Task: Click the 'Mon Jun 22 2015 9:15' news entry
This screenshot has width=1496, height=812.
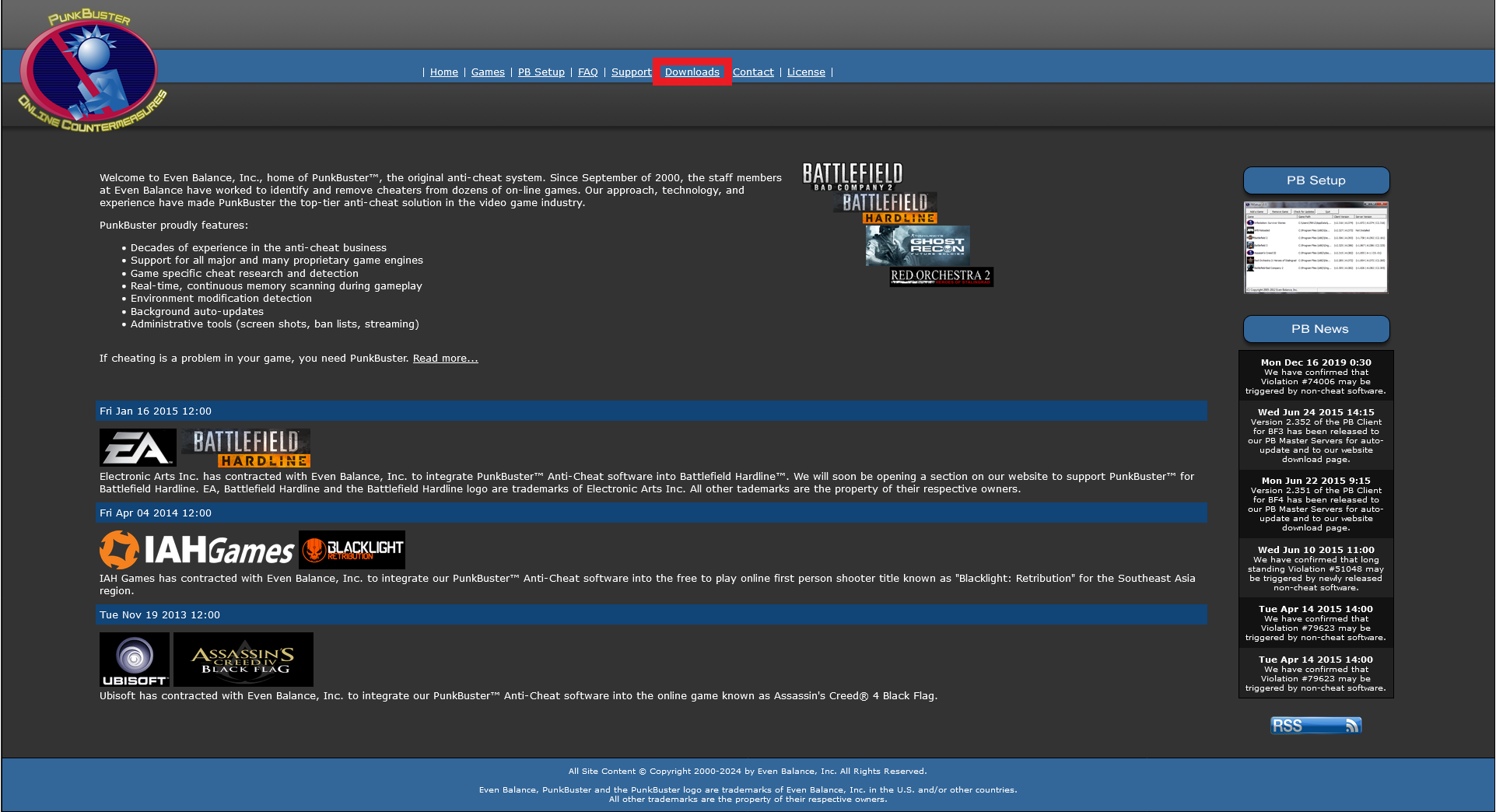Action: tap(1316, 504)
